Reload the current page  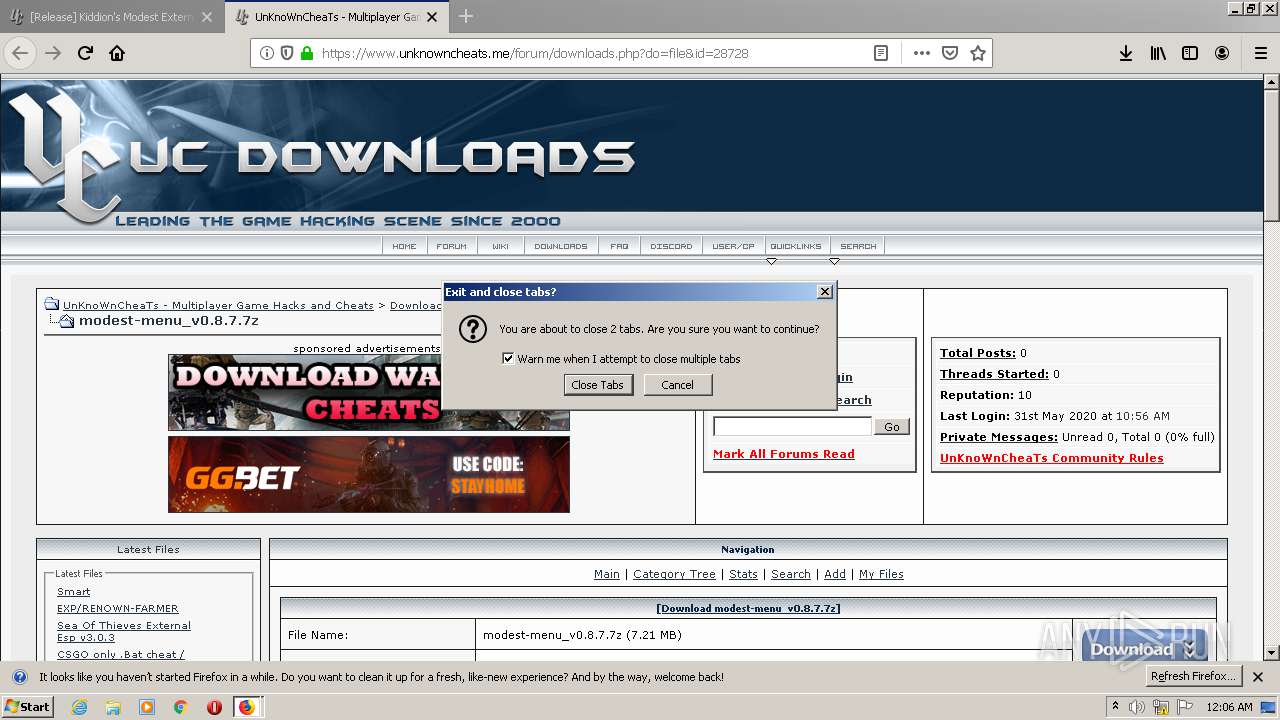coord(85,53)
